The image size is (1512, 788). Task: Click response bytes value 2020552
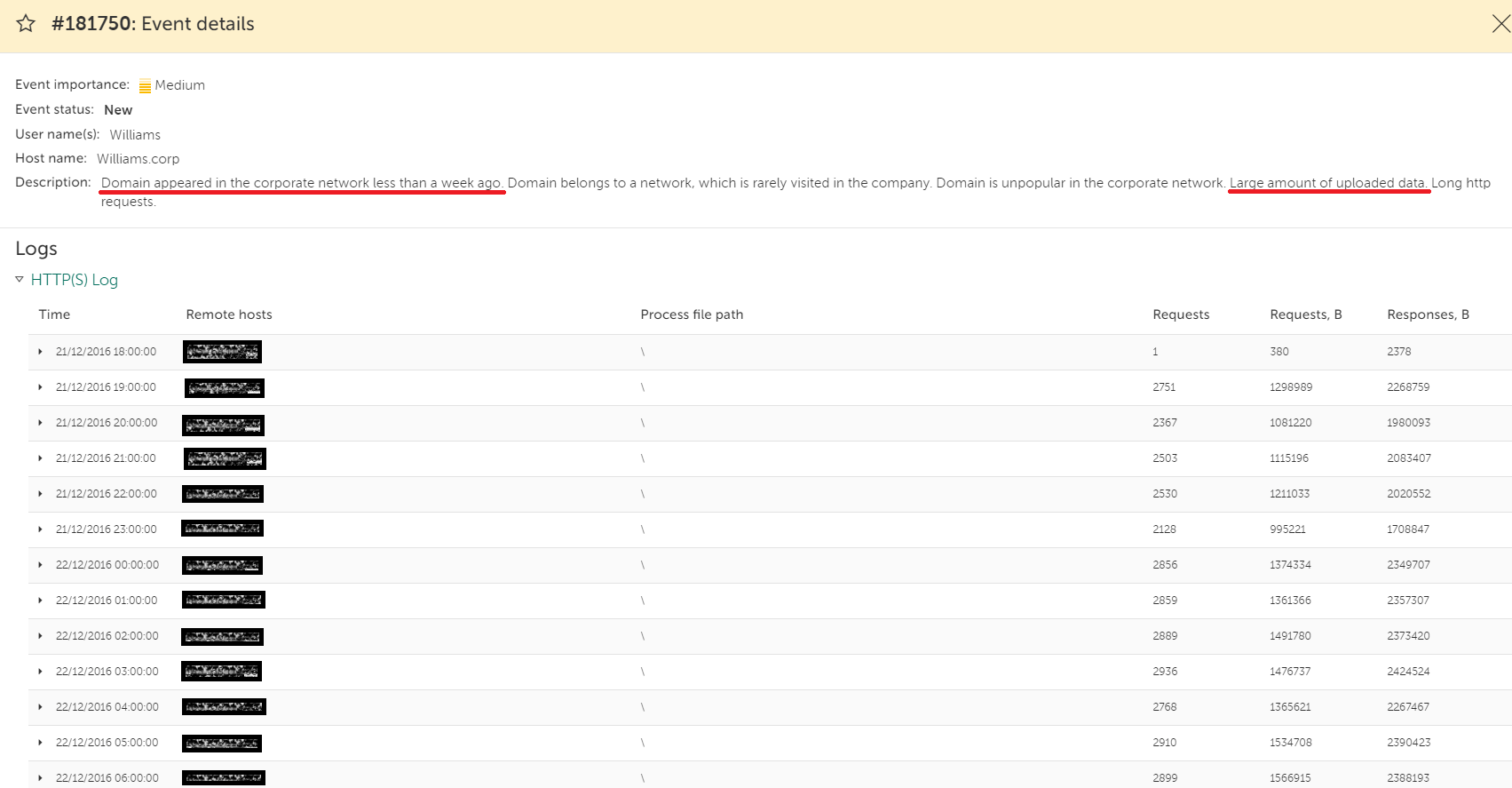click(1409, 494)
